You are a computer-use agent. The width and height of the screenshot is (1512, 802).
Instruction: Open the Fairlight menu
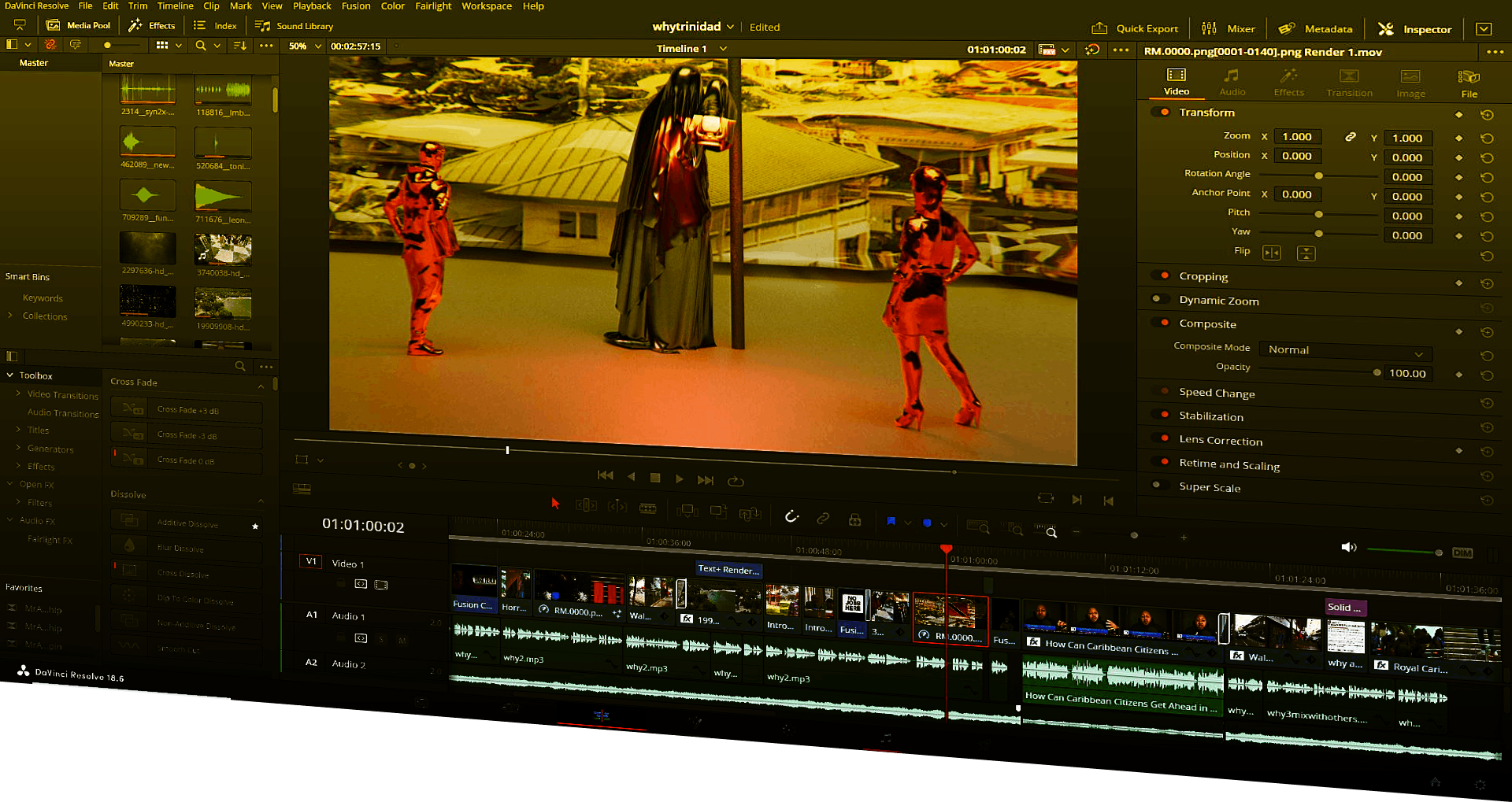click(433, 6)
